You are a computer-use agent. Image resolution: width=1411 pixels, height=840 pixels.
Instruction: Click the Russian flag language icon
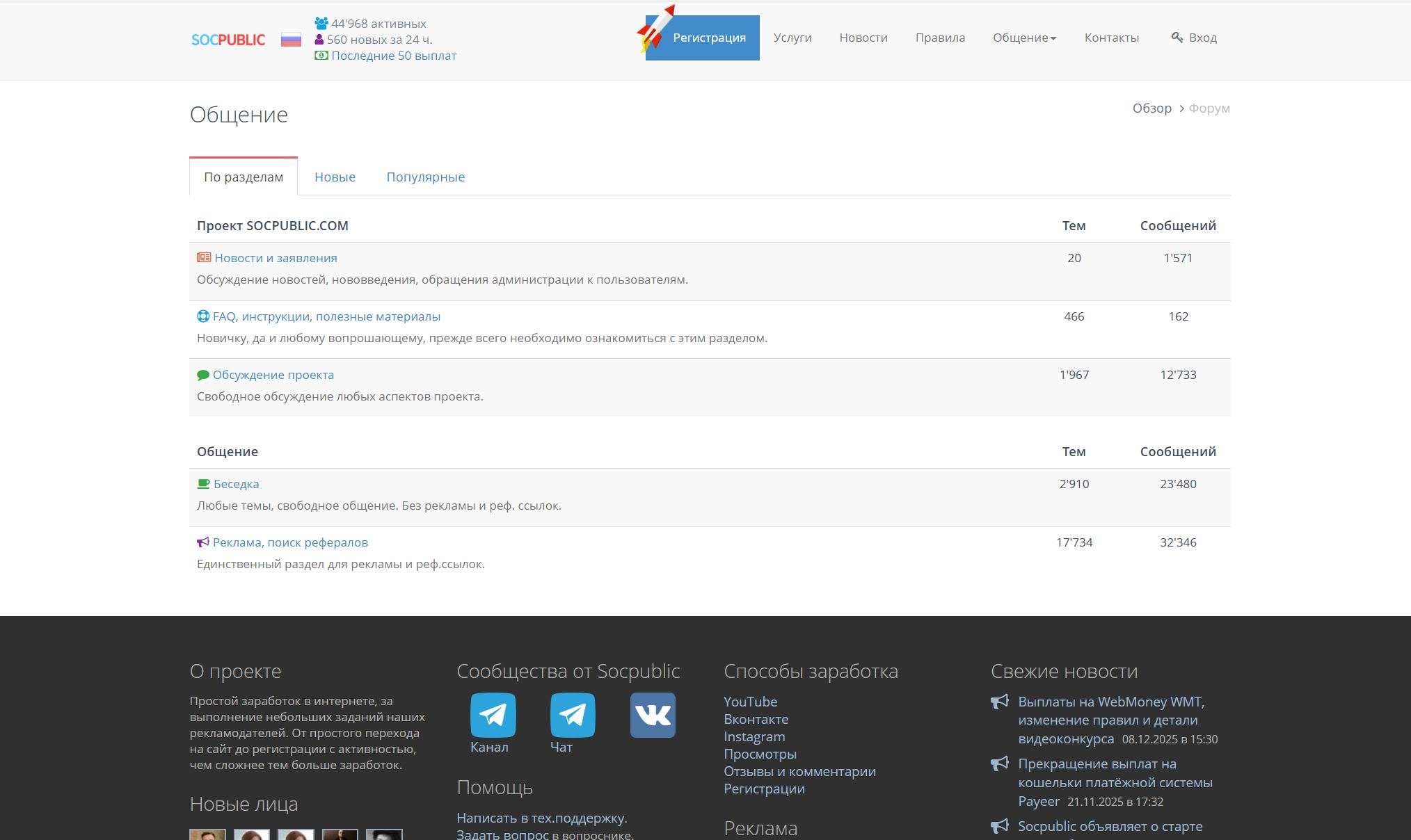291,40
